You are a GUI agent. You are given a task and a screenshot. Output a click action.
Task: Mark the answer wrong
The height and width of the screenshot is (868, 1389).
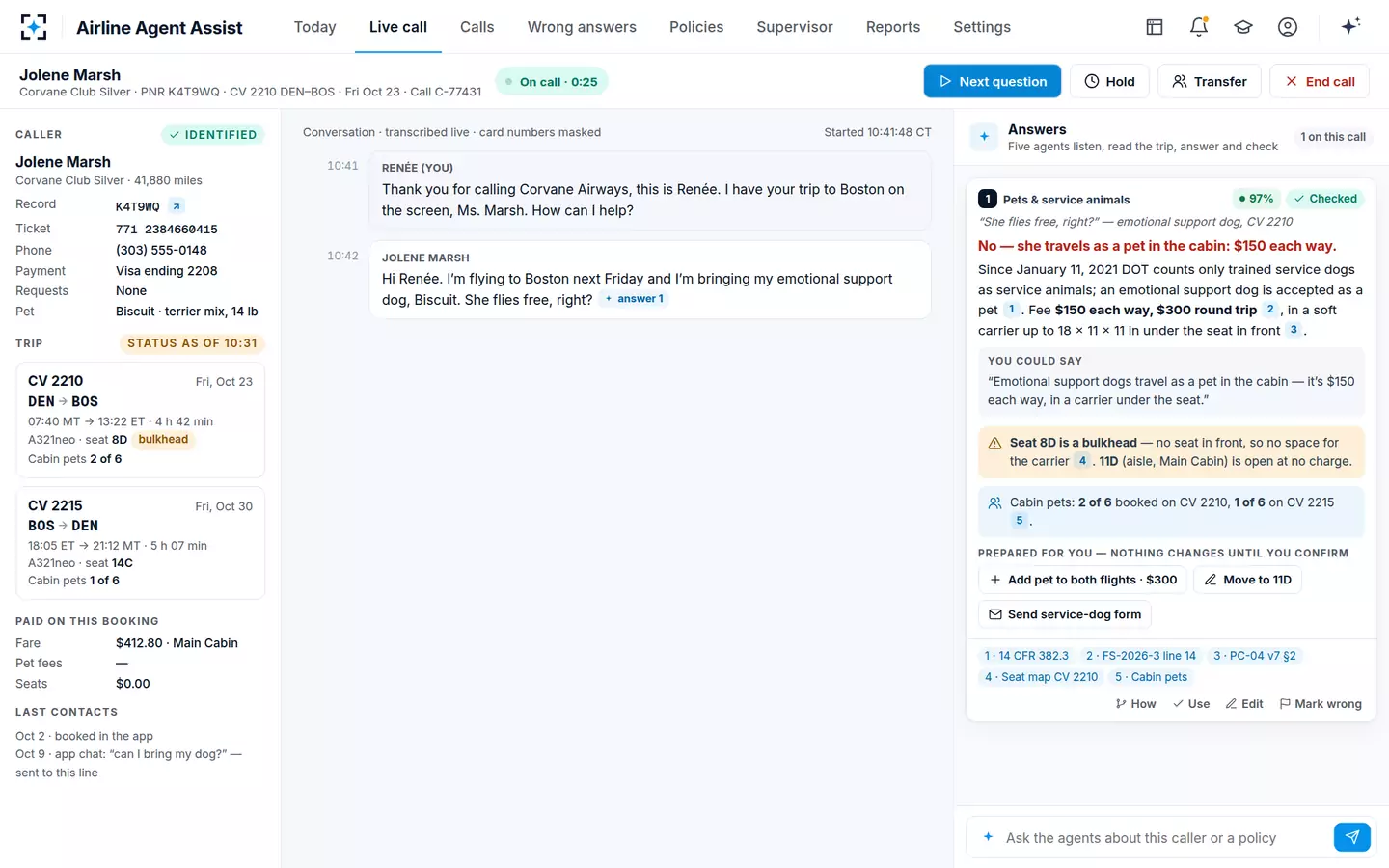pos(1321,704)
